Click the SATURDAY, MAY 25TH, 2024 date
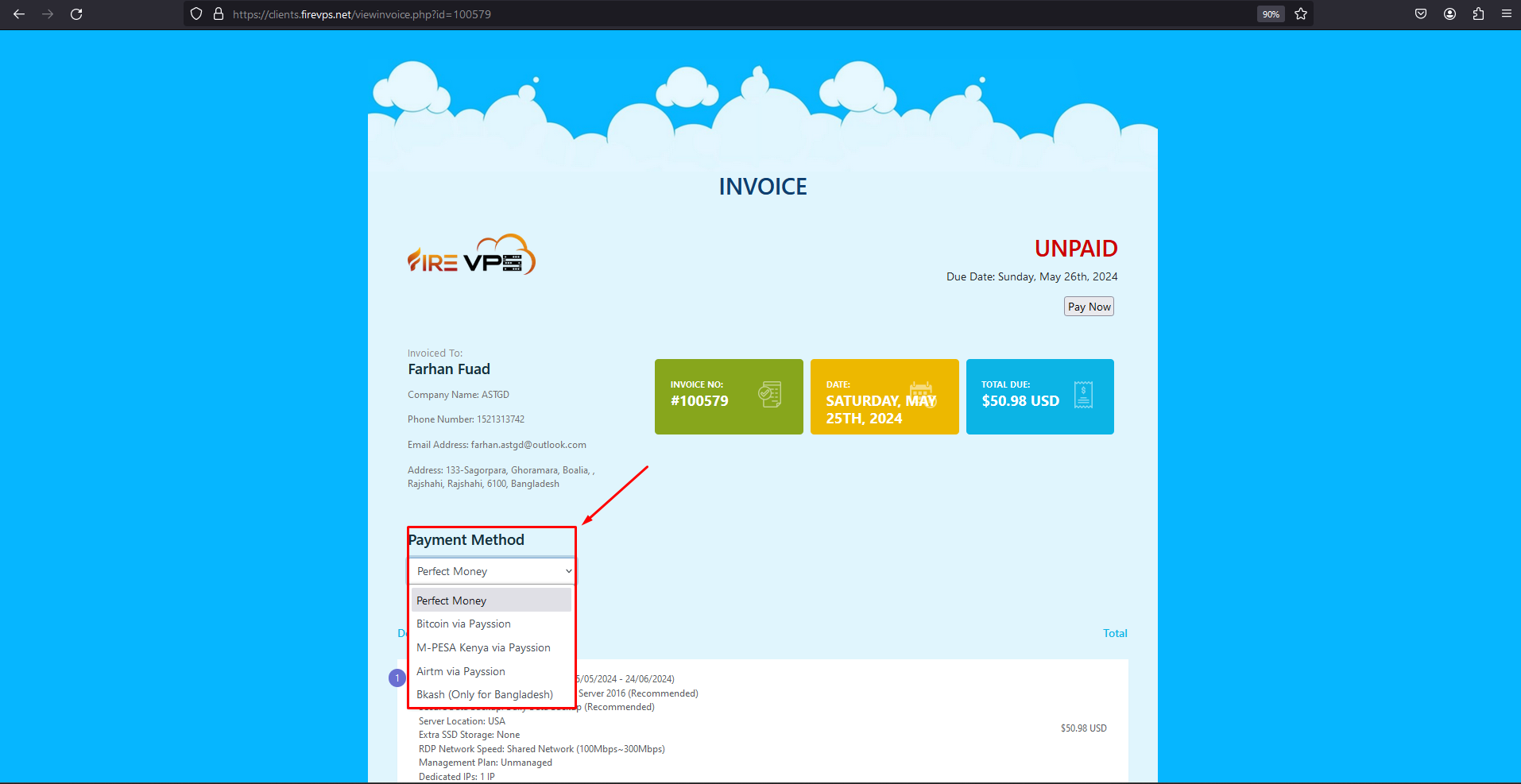The height and width of the screenshot is (784, 1521). click(x=881, y=410)
